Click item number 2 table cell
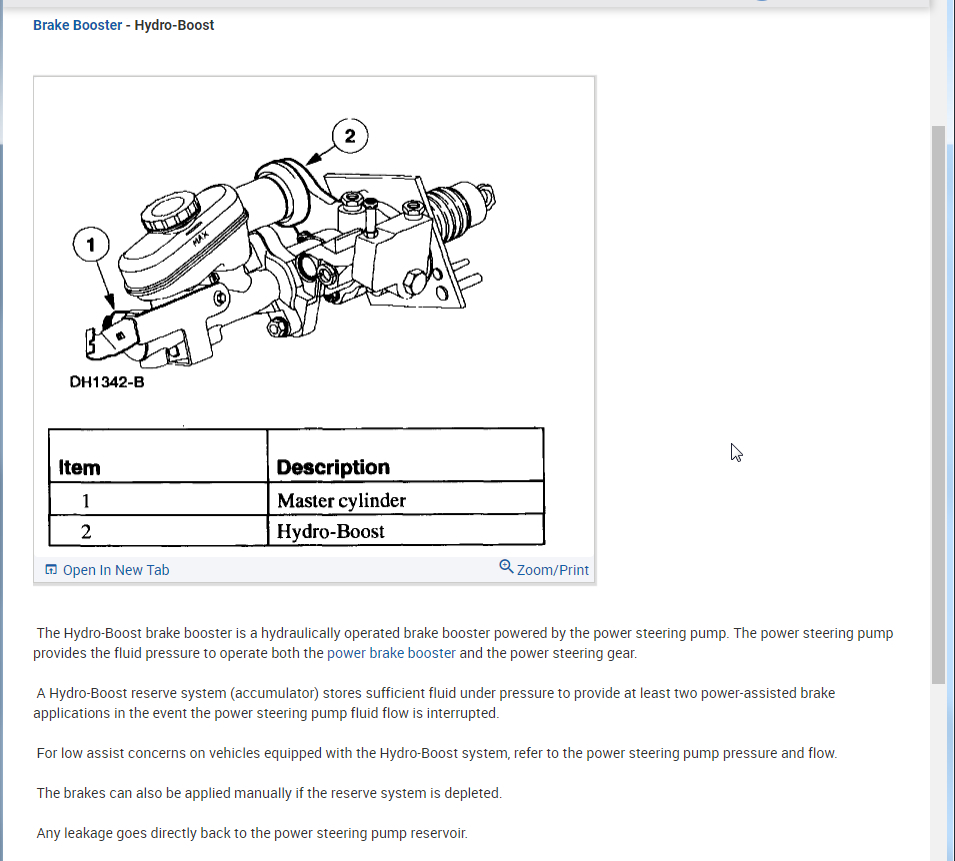Image resolution: width=955 pixels, height=861 pixels. [158, 531]
